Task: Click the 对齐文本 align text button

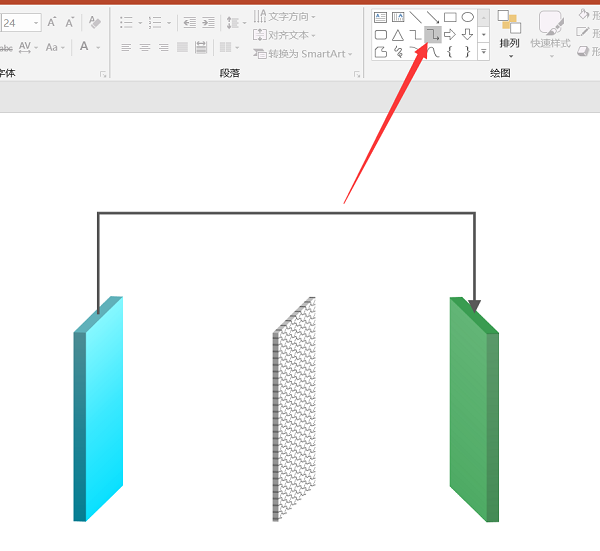Action: point(285,35)
